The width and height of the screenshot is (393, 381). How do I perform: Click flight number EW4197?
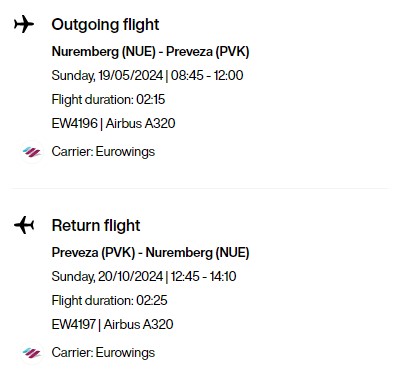(x=74, y=324)
